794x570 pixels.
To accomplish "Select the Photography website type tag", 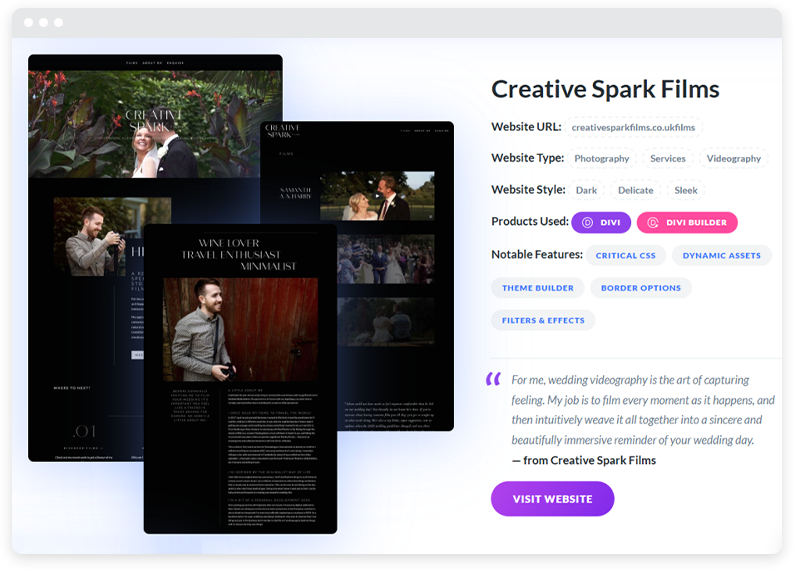I will 602,158.
